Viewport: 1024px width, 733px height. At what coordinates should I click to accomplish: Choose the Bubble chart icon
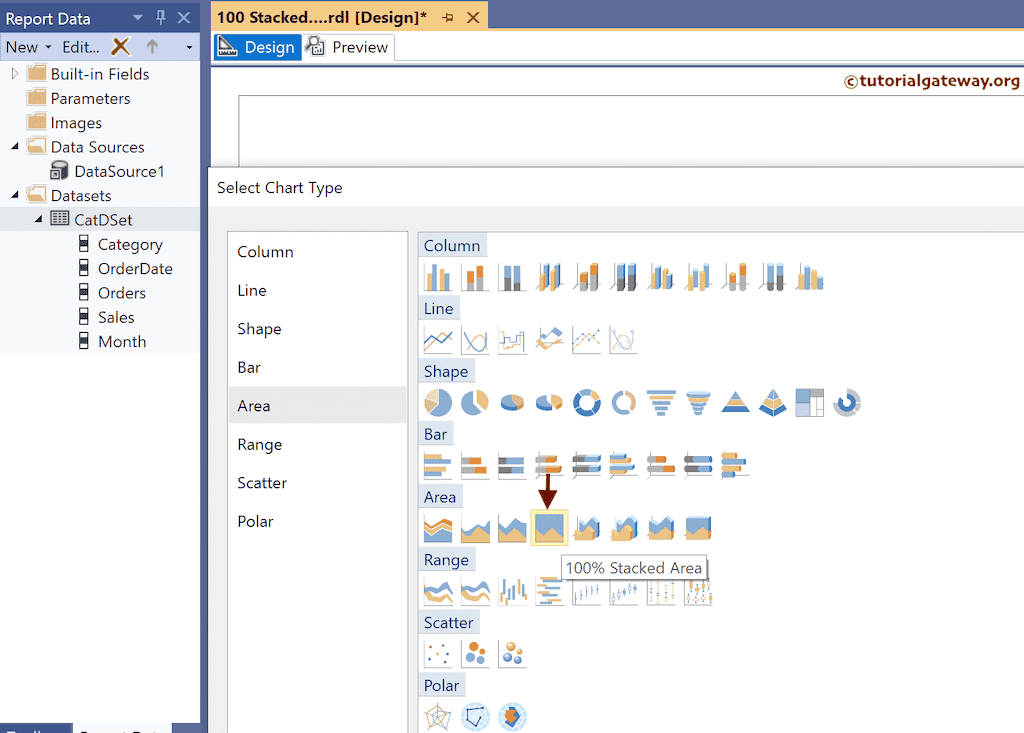pos(475,654)
